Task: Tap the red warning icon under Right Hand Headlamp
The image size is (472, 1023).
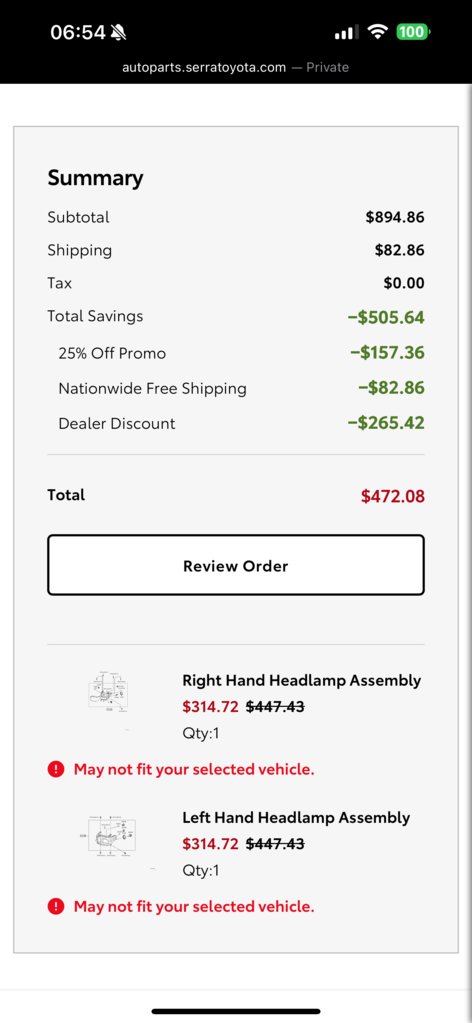Action: [x=56, y=769]
